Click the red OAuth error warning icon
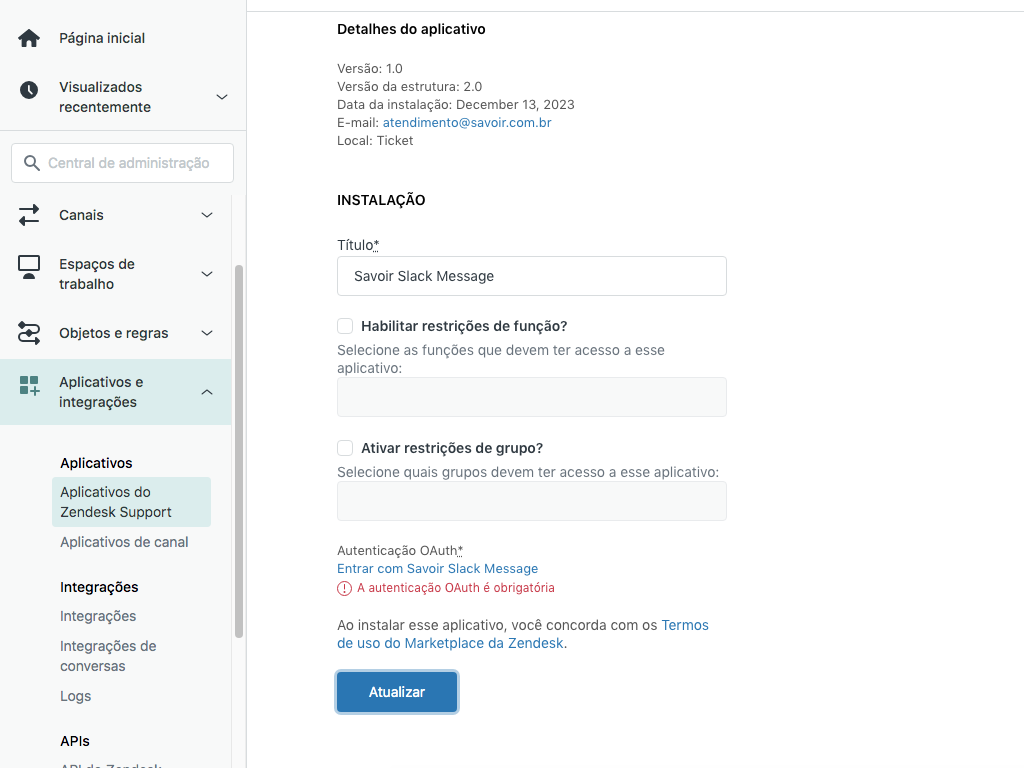Viewport: 1024px width, 768px height. [344, 588]
